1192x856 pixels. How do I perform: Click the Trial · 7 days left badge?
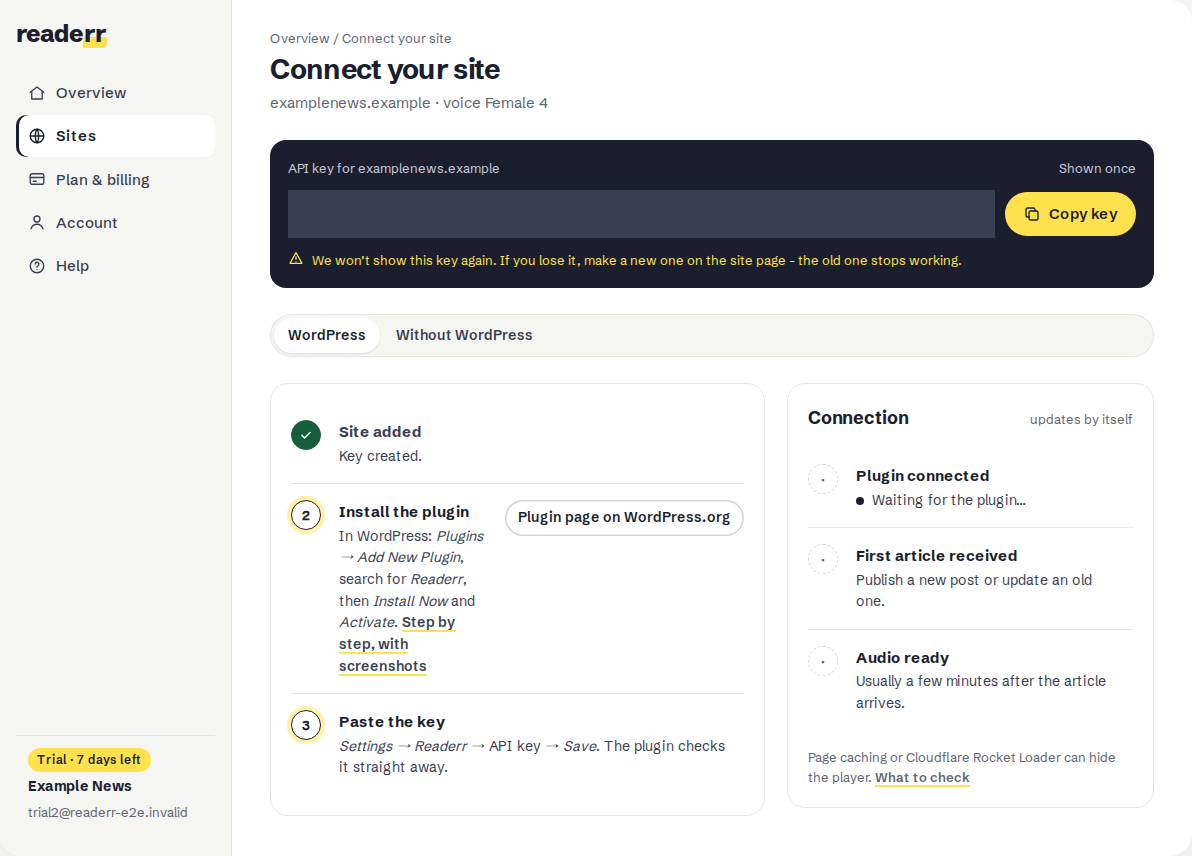(89, 759)
